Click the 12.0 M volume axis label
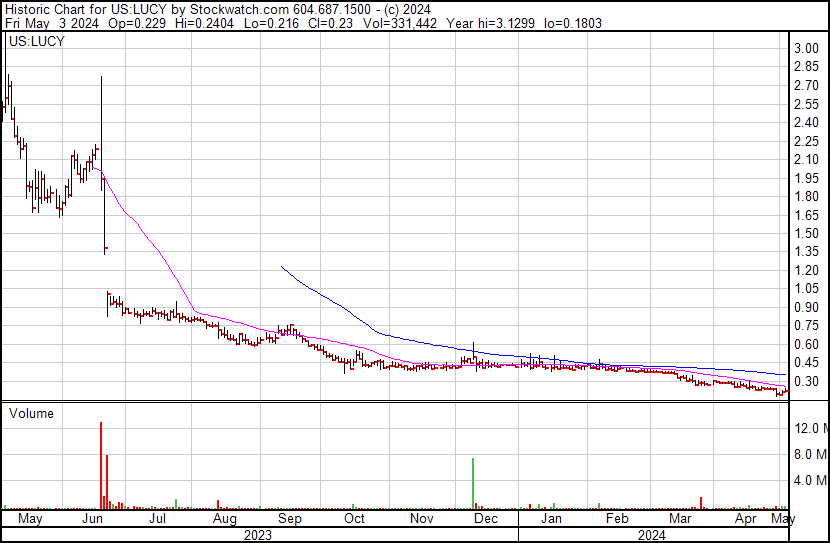Viewport: 830px width, 543px height. [811, 428]
